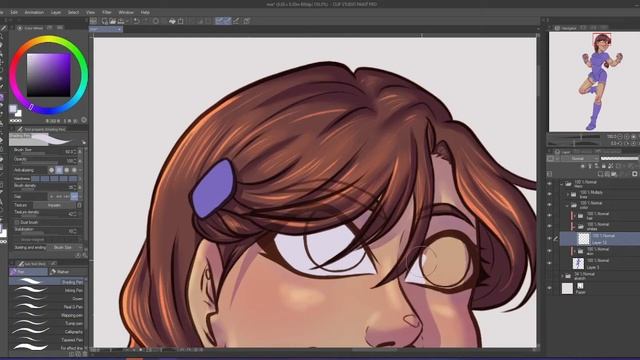Open the Layer menu
The width and height of the screenshot is (640, 360).
[x=56, y=12]
